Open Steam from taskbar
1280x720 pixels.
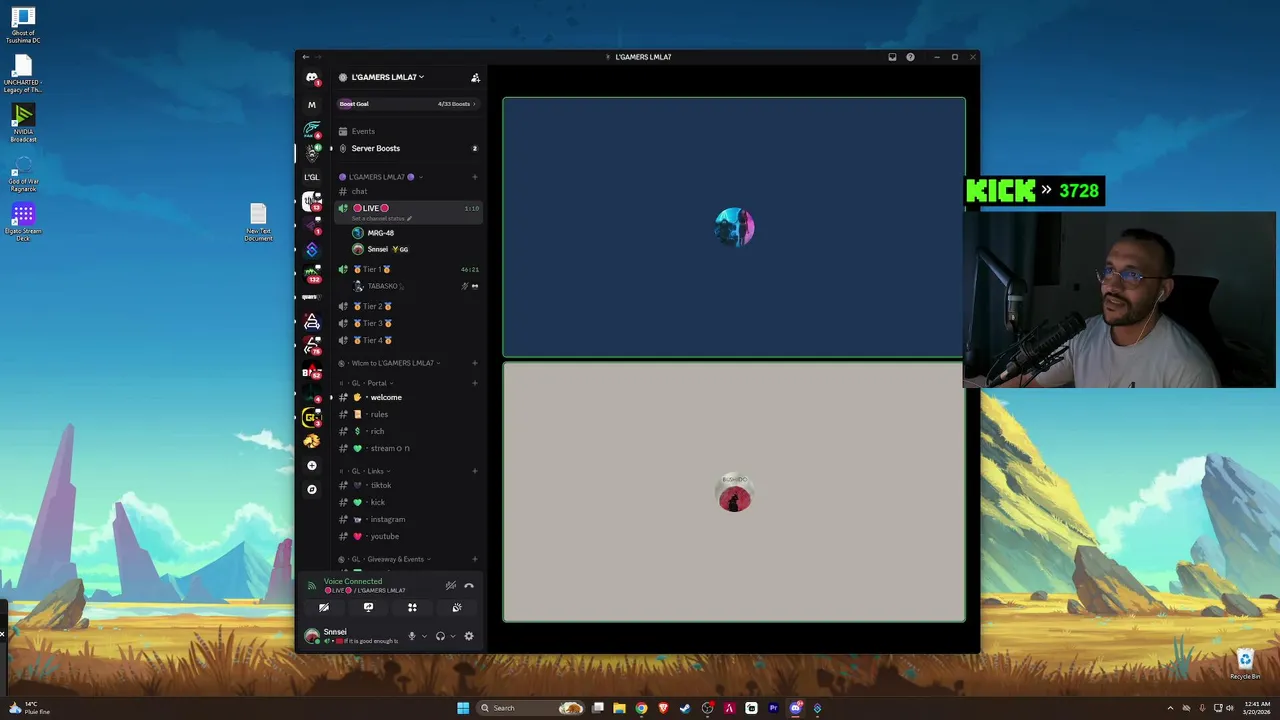click(x=685, y=708)
